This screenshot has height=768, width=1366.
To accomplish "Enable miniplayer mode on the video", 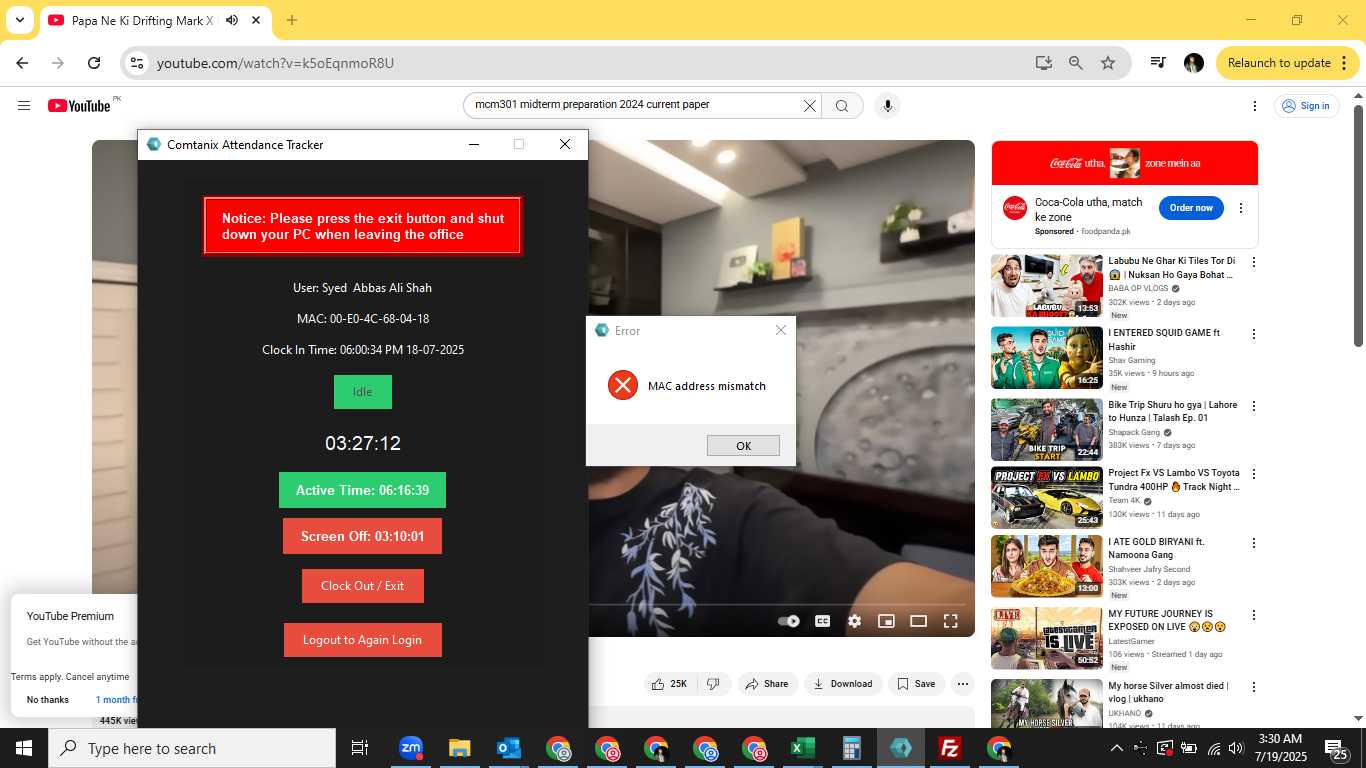I will [x=886, y=621].
